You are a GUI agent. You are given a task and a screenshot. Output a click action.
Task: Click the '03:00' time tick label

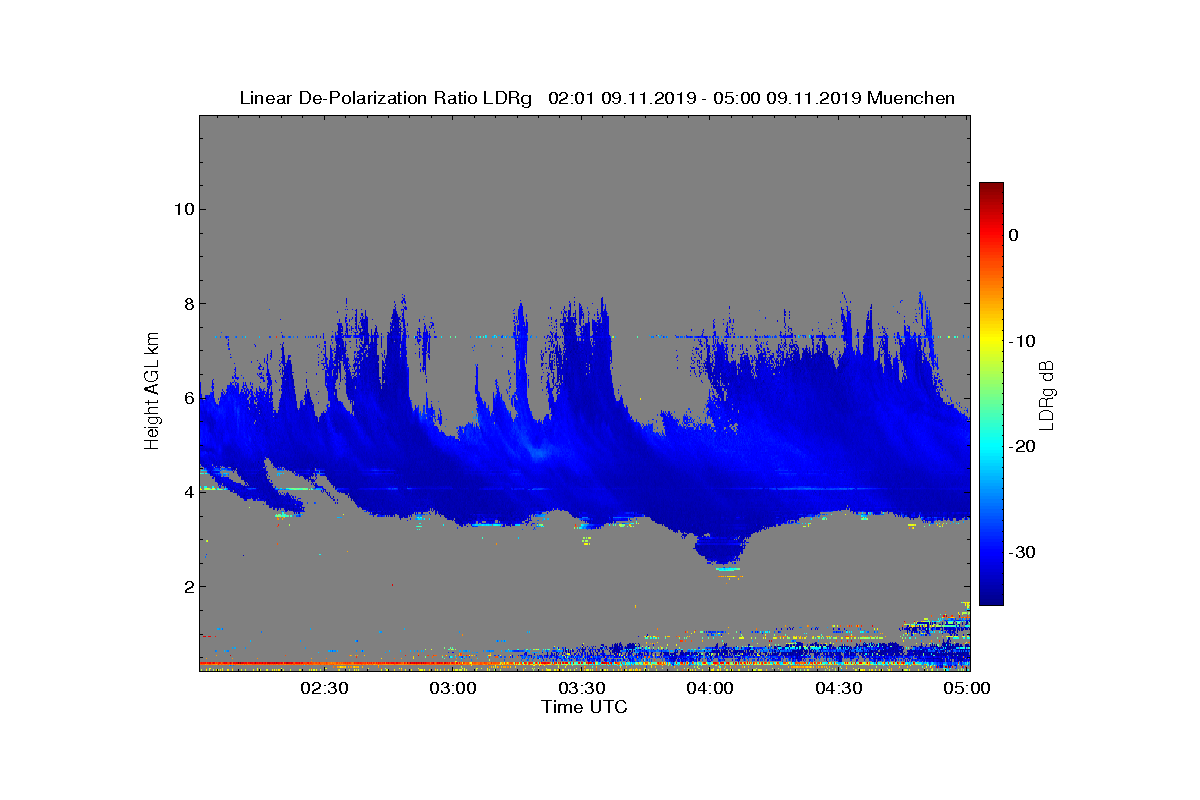pos(453,688)
